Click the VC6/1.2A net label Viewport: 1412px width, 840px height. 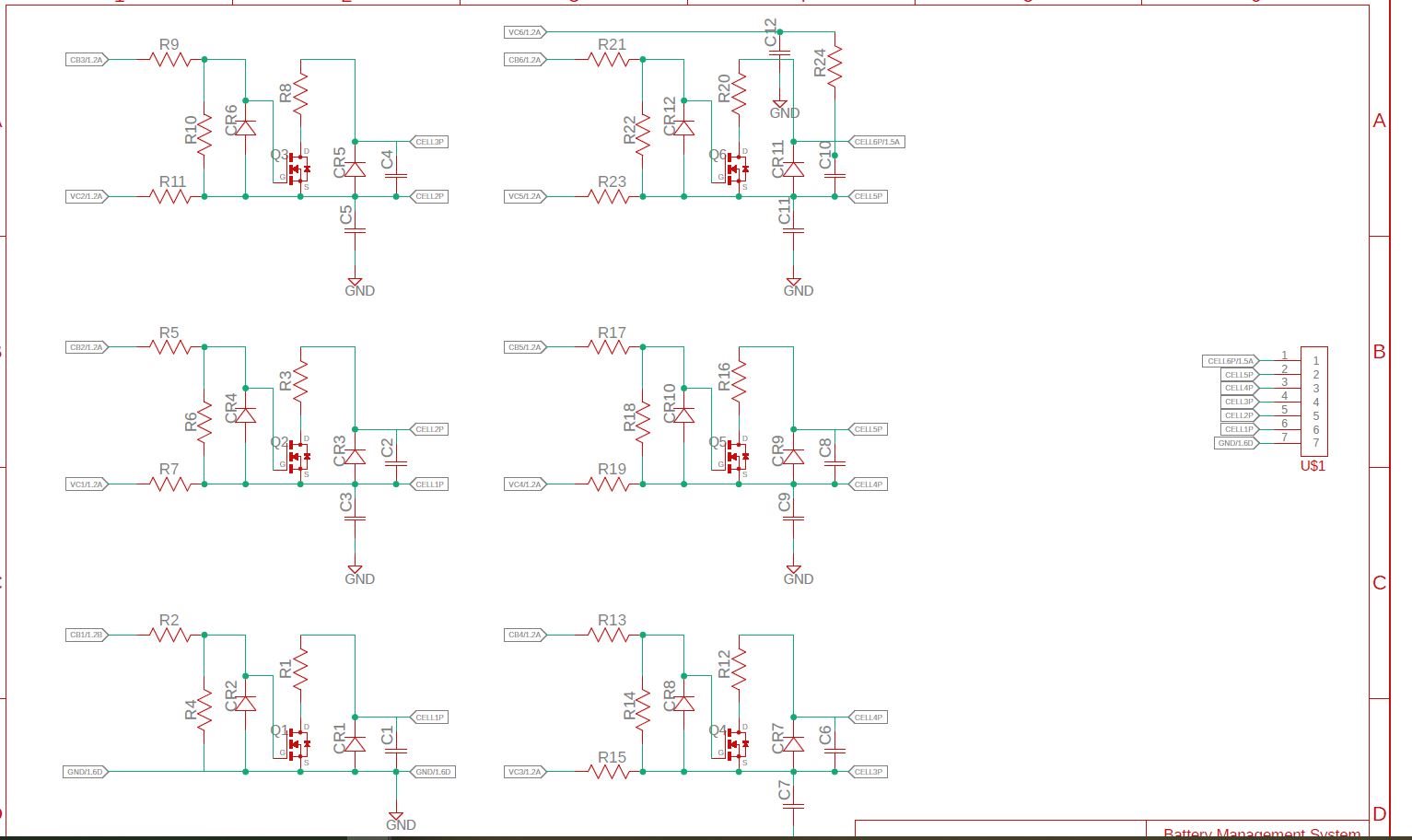526,32
